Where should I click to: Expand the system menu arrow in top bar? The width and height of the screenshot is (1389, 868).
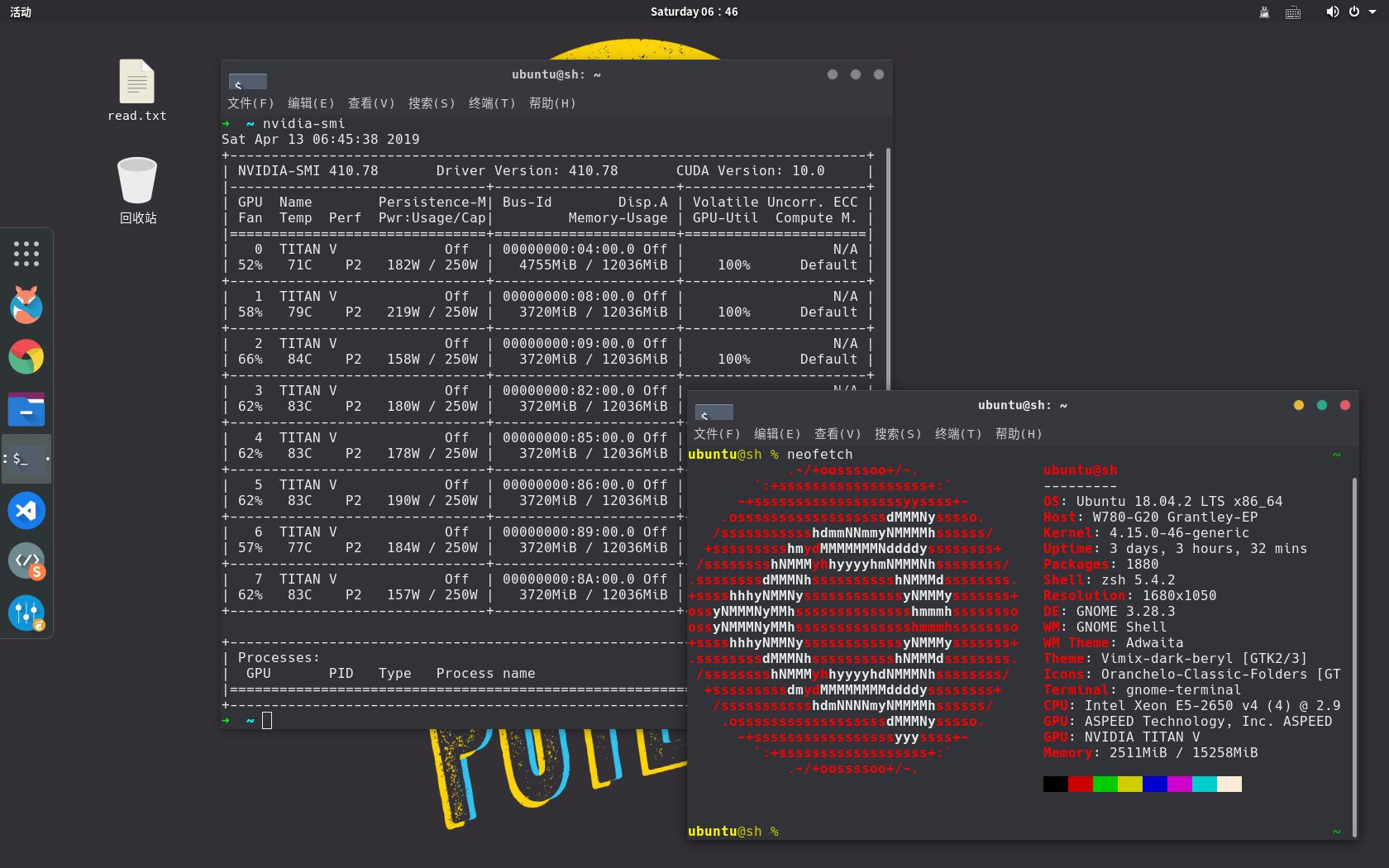click(1372, 12)
